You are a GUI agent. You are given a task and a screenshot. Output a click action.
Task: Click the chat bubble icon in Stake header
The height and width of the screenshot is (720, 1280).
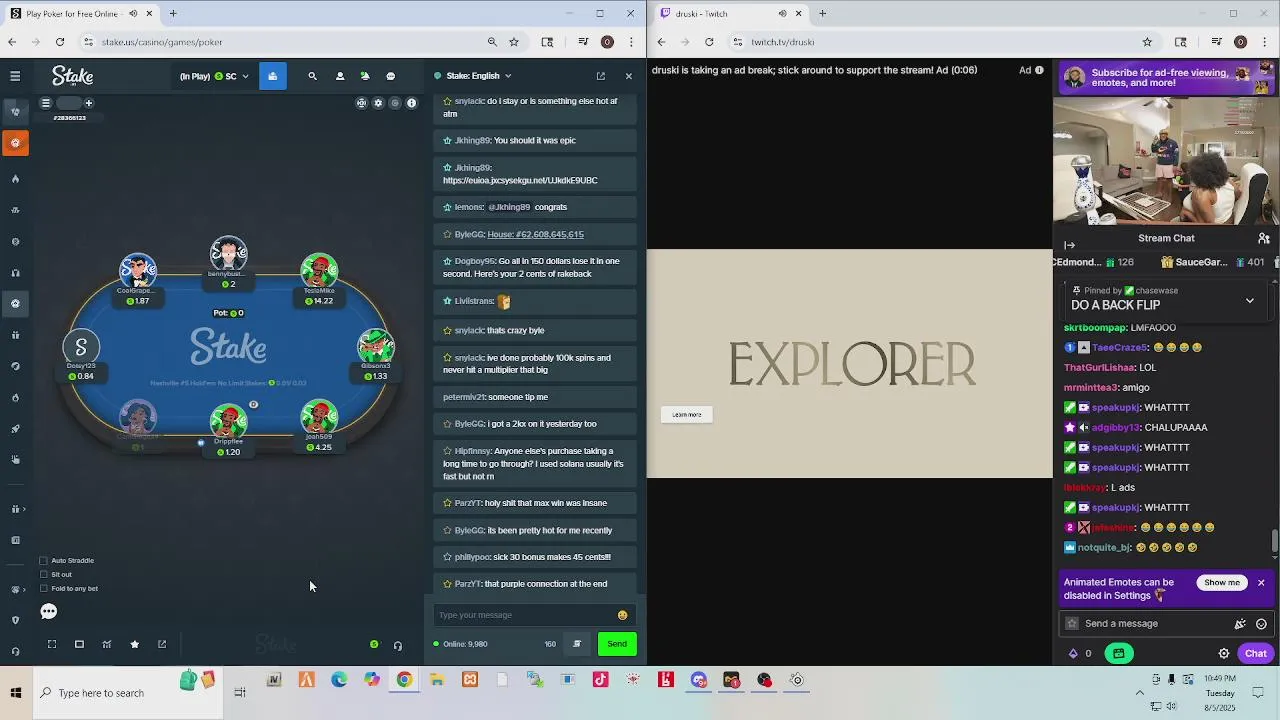coord(391,76)
